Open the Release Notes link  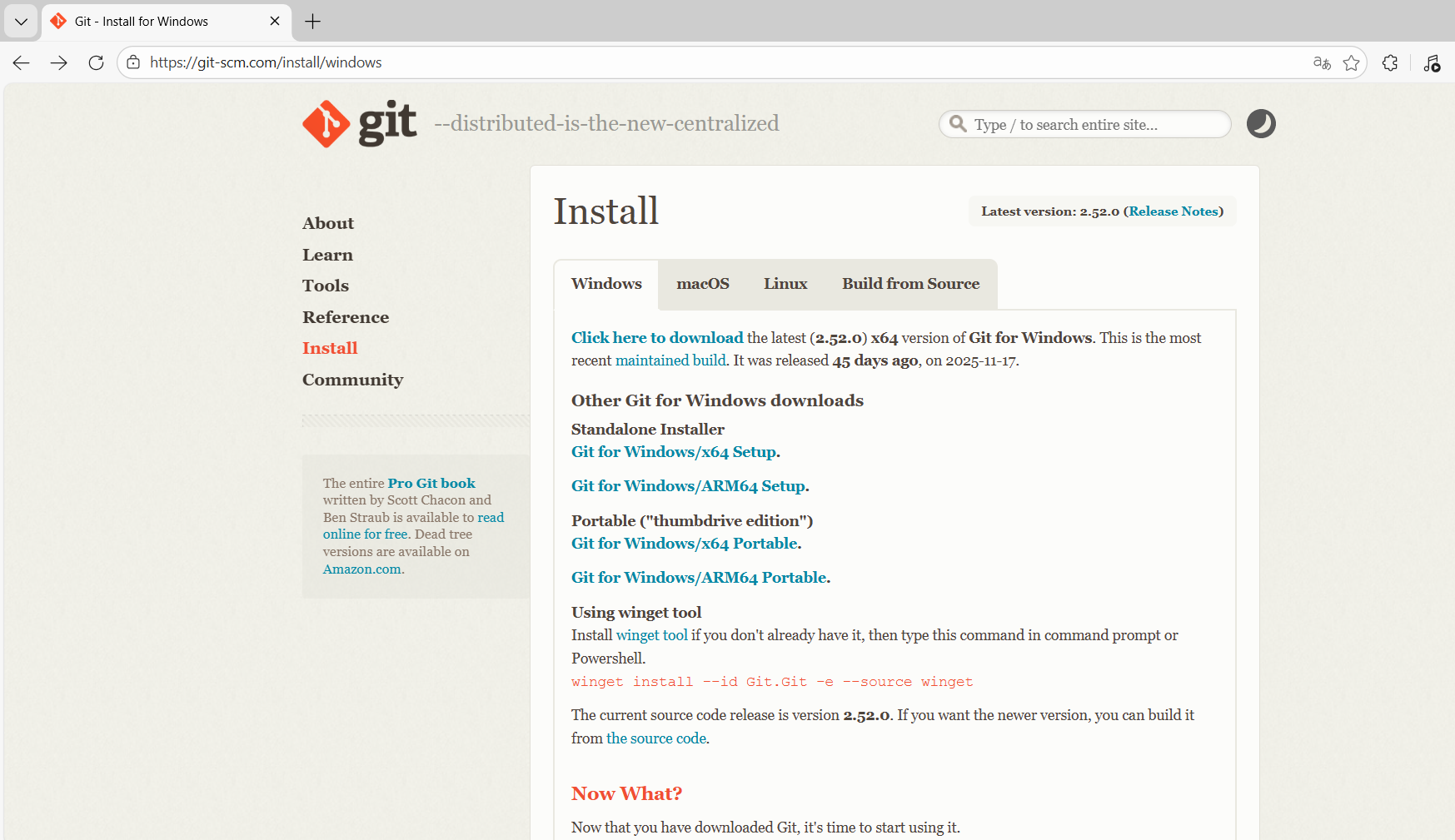(x=1173, y=211)
